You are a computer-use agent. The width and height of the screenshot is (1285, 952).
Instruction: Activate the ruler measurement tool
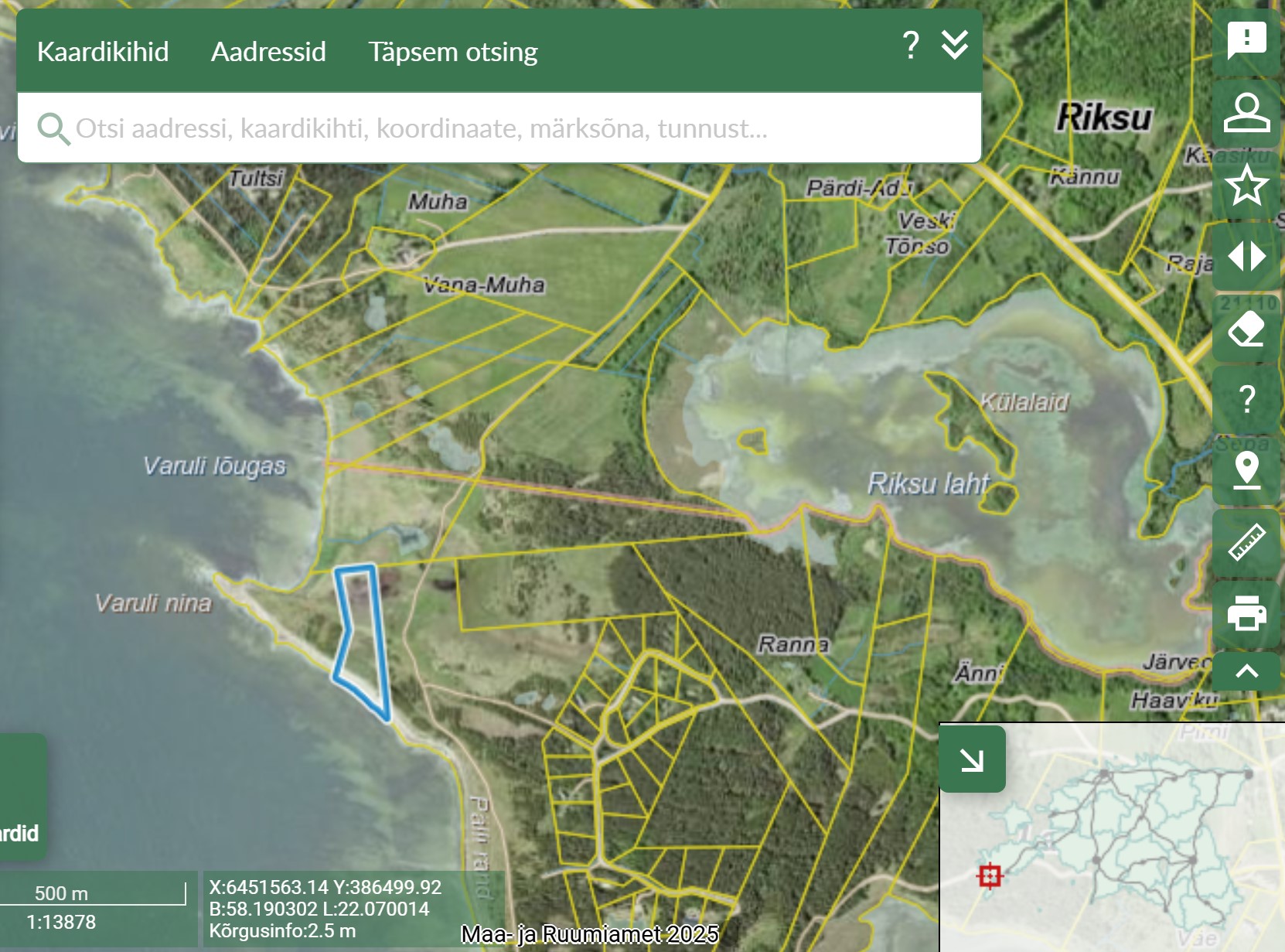1246,542
